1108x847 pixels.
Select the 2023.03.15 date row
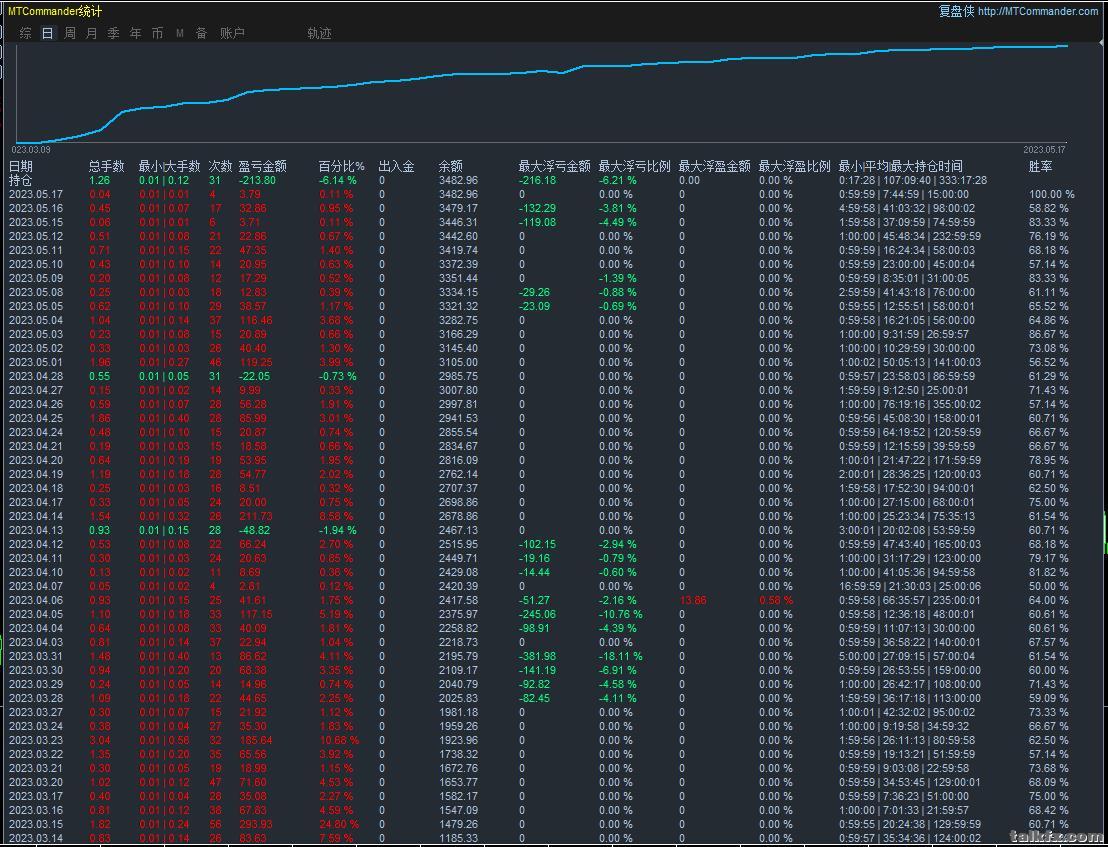tap(36, 824)
